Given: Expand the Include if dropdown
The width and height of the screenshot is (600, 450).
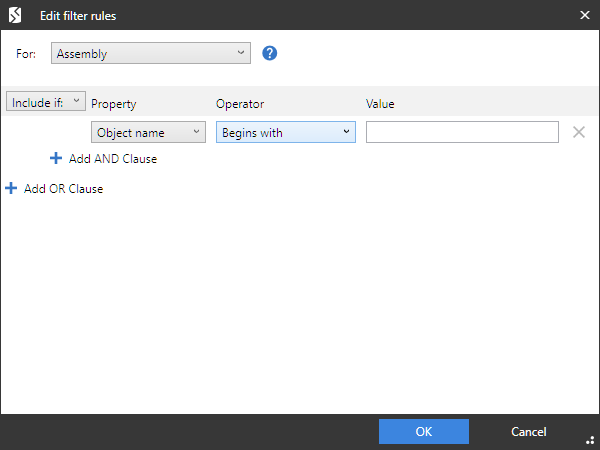Looking at the screenshot, I should (46, 102).
